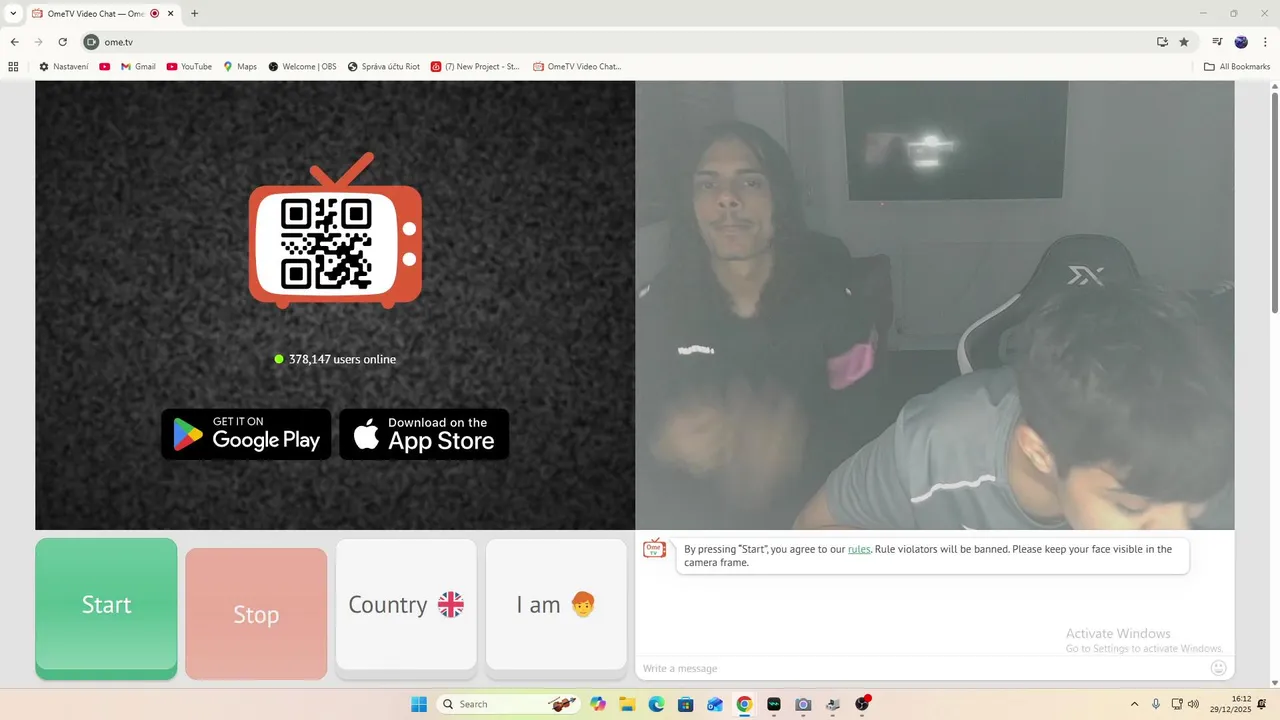Open File Explorer from the taskbar
The width and height of the screenshot is (1280, 720).
(x=627, y=704)
